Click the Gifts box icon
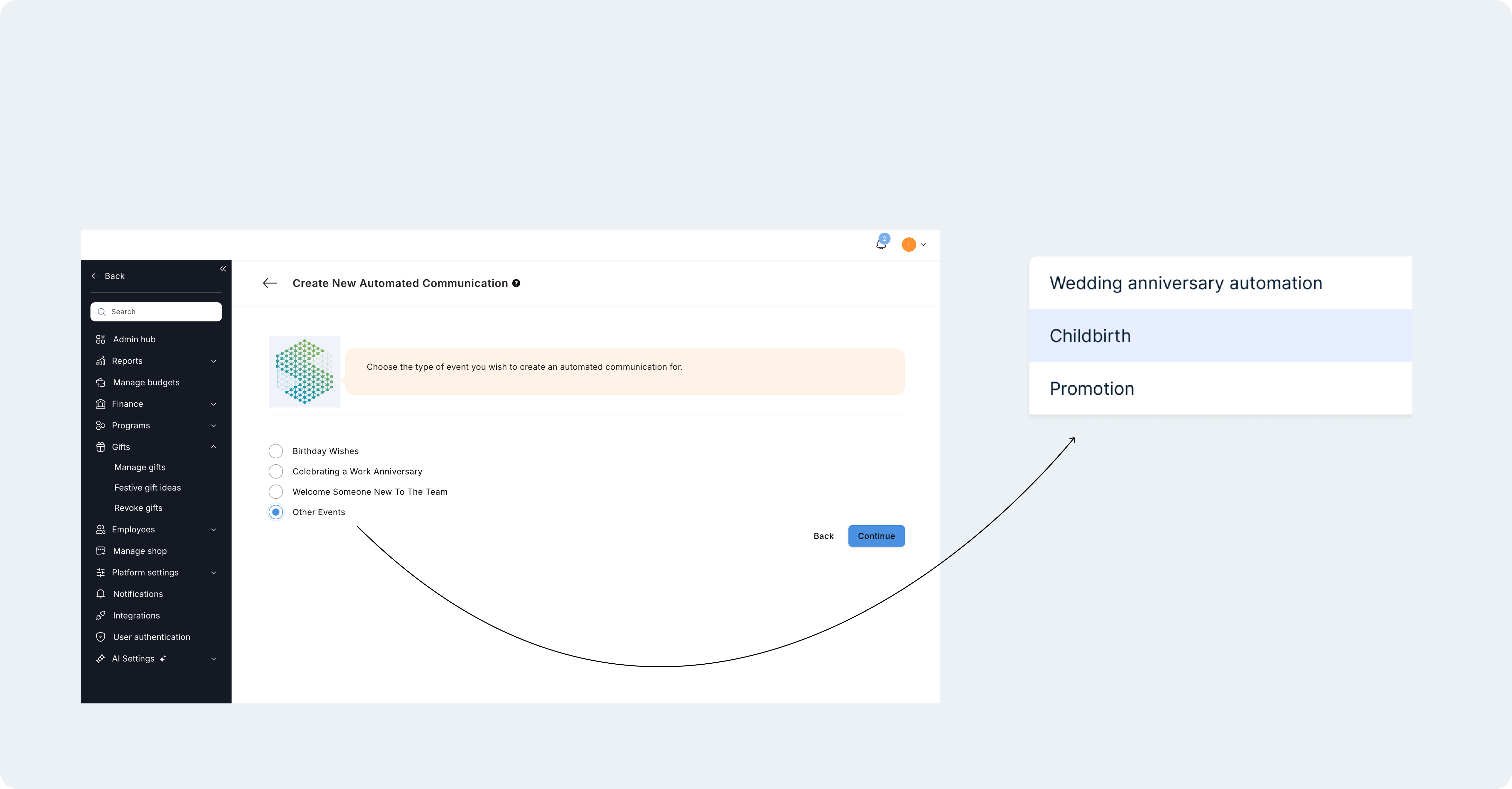The width and height of the screenshot is (1512, 789). pos(100,447)
